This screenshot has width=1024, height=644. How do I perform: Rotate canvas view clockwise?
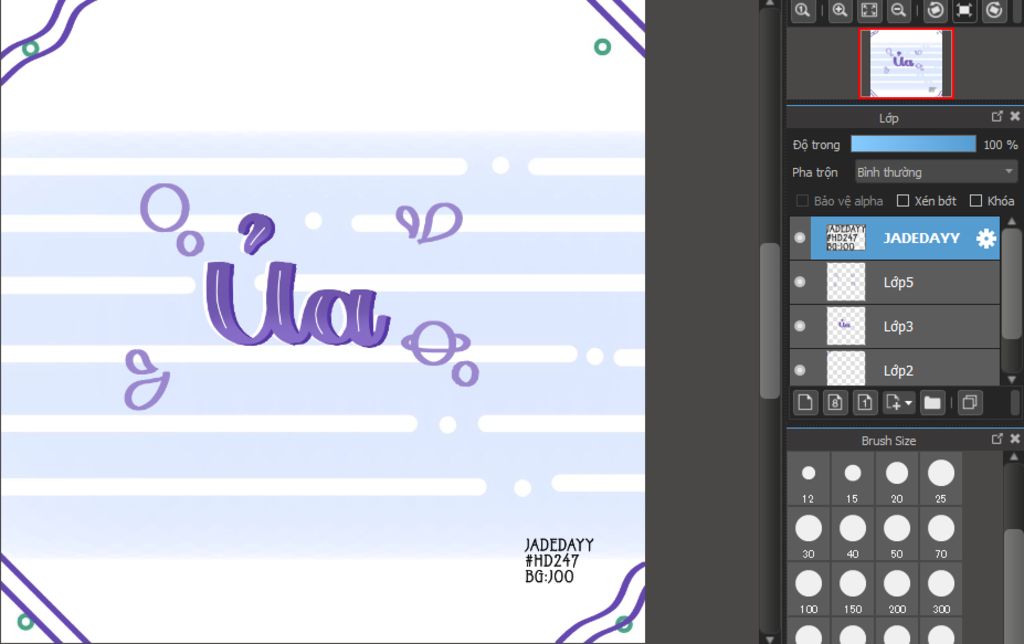point(994,10)
